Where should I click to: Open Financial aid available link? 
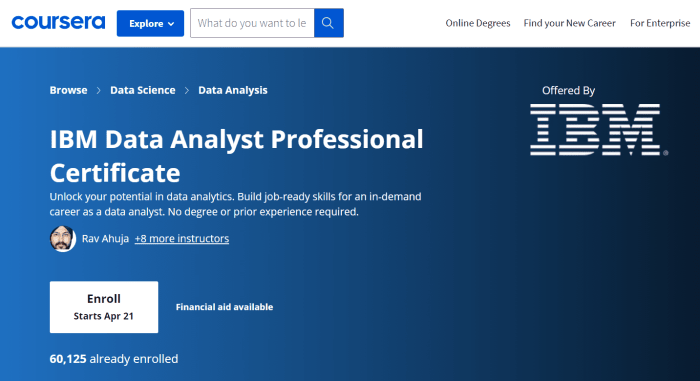pos(224,307)
